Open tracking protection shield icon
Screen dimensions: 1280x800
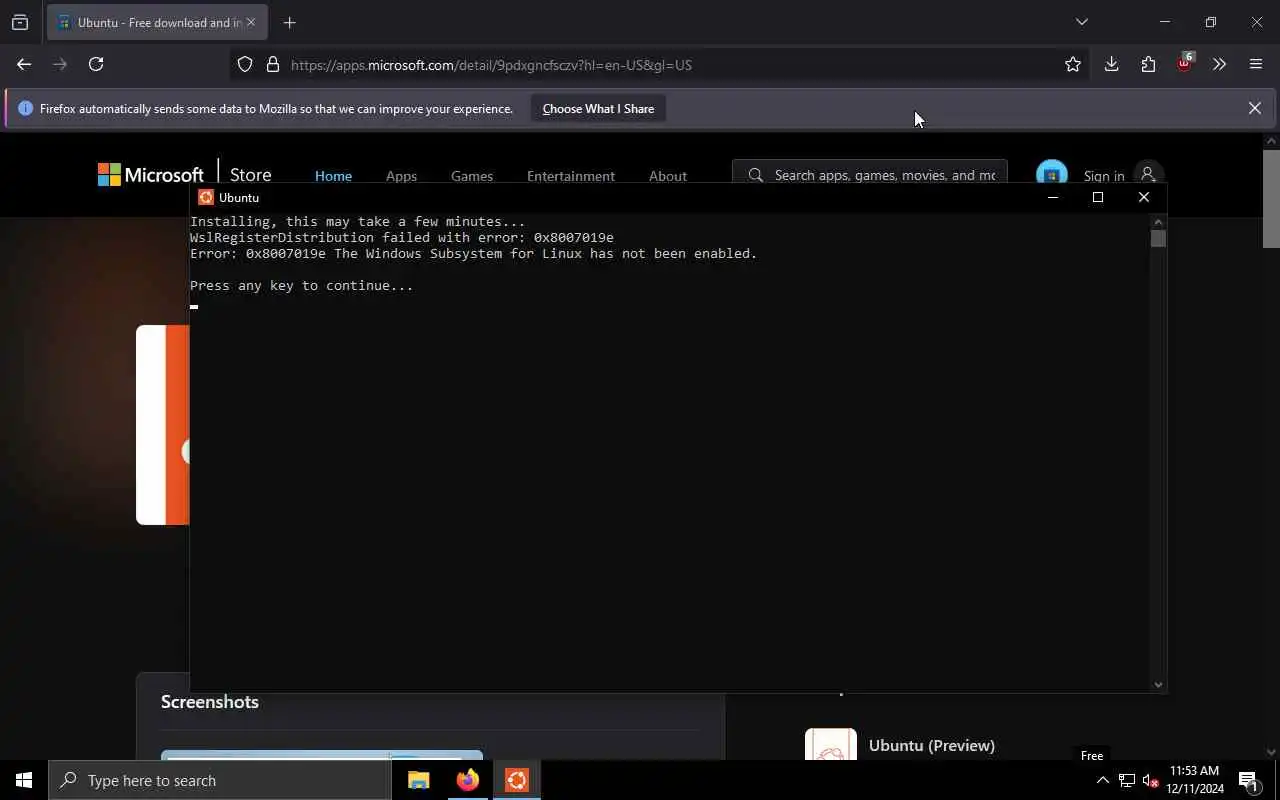[x=245, y=65]
